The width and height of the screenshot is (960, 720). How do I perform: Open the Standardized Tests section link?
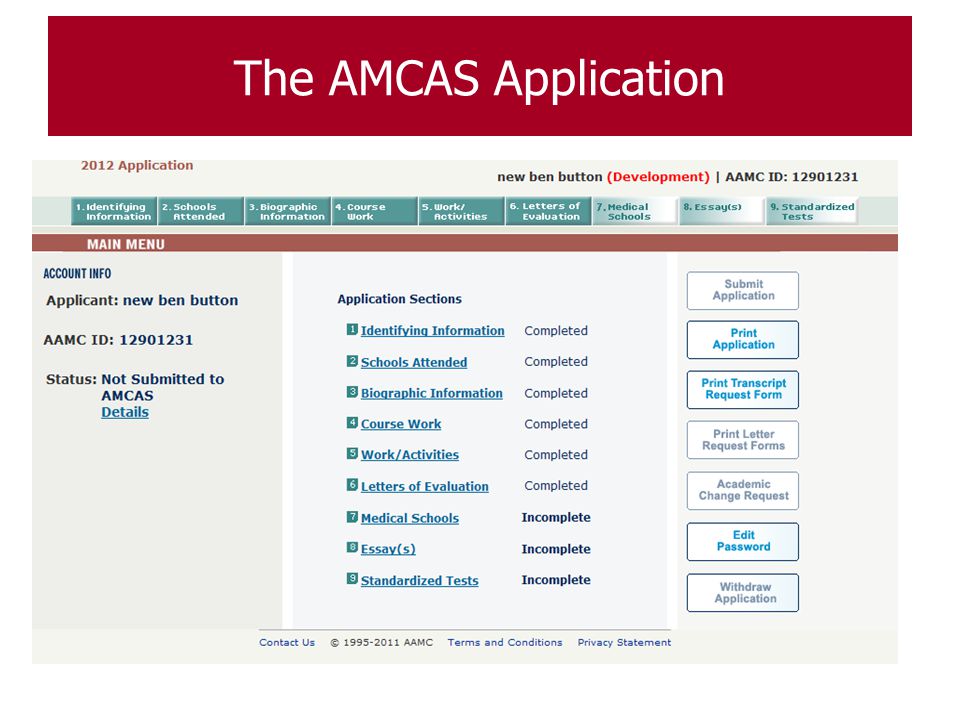click(x=419, y=580)
